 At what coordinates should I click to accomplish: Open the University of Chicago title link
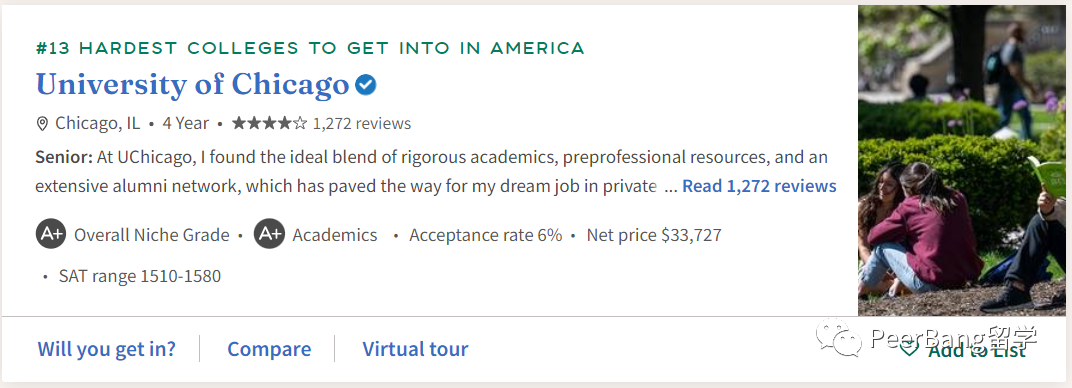pos(192,85)
